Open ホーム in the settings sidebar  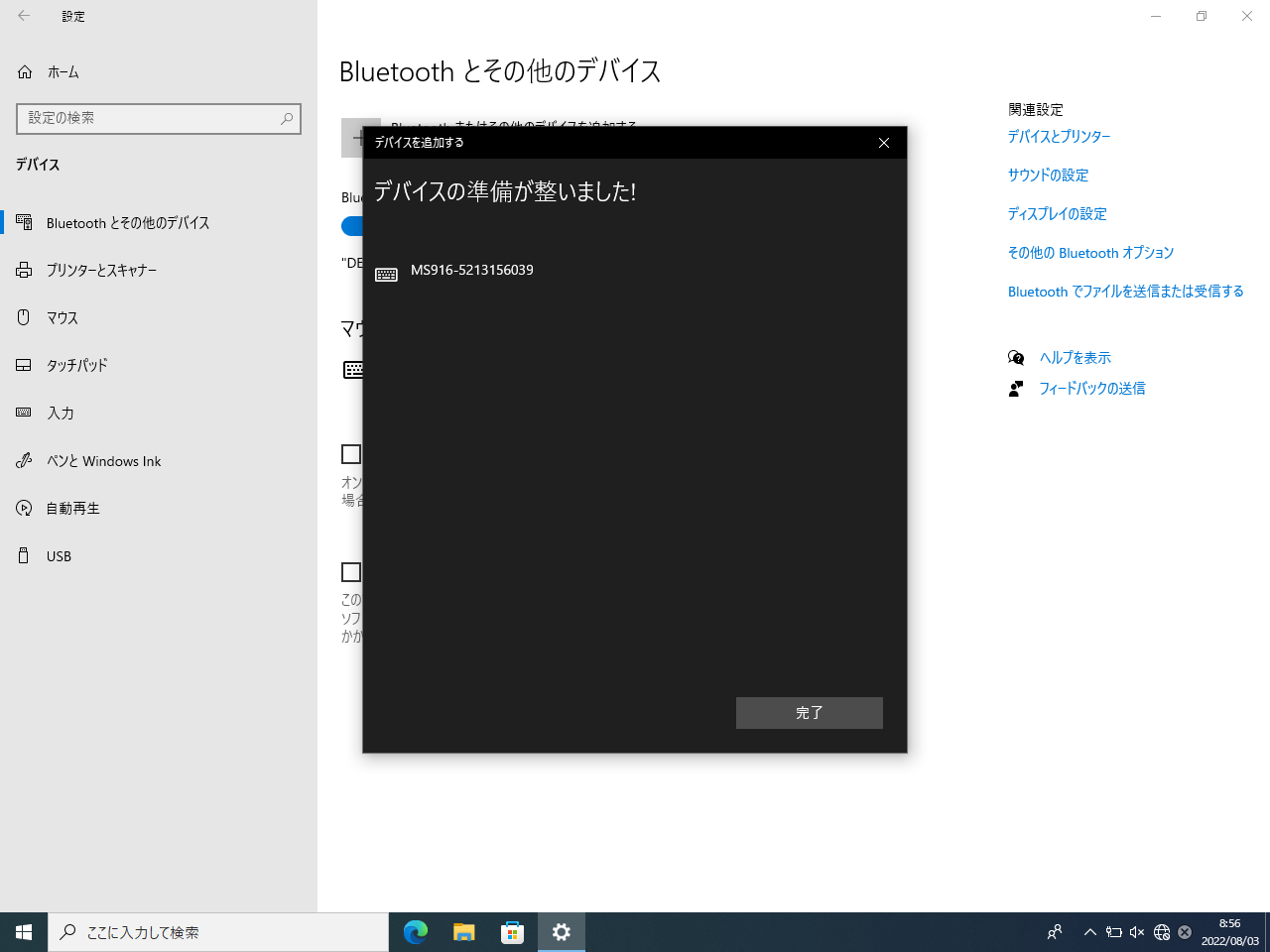(63, 72)
